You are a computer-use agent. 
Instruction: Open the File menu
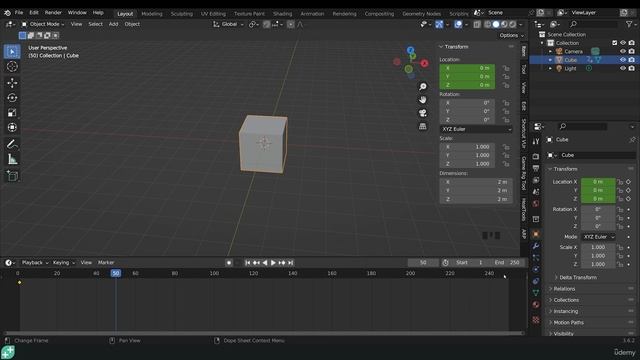pos(19,13)
